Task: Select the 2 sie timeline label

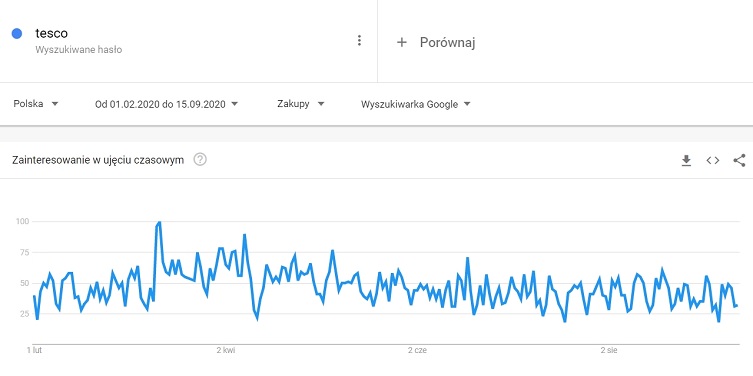Action: click(x=608, y=351)
